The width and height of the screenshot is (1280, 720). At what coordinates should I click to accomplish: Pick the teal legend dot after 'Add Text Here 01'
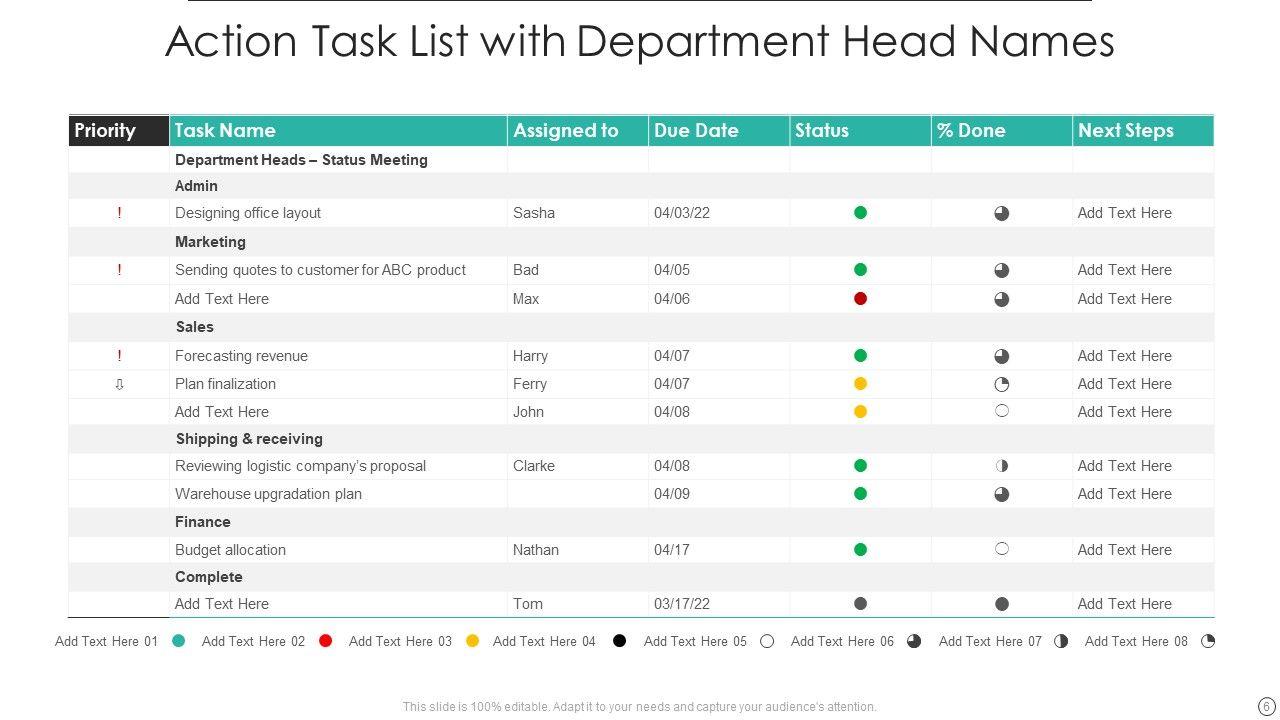(178, 642)
